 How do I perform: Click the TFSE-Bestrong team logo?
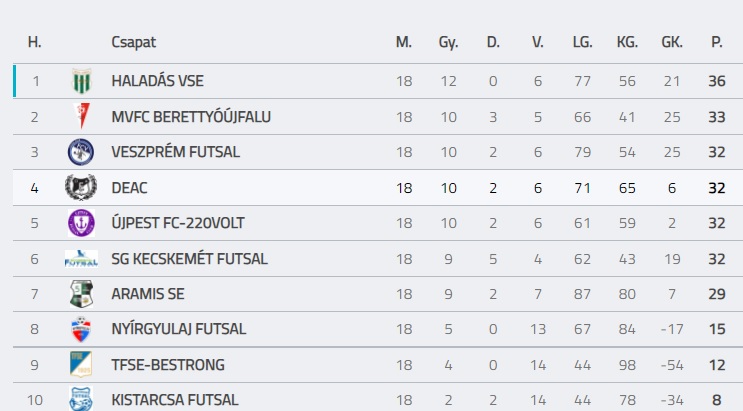[81, 364]
